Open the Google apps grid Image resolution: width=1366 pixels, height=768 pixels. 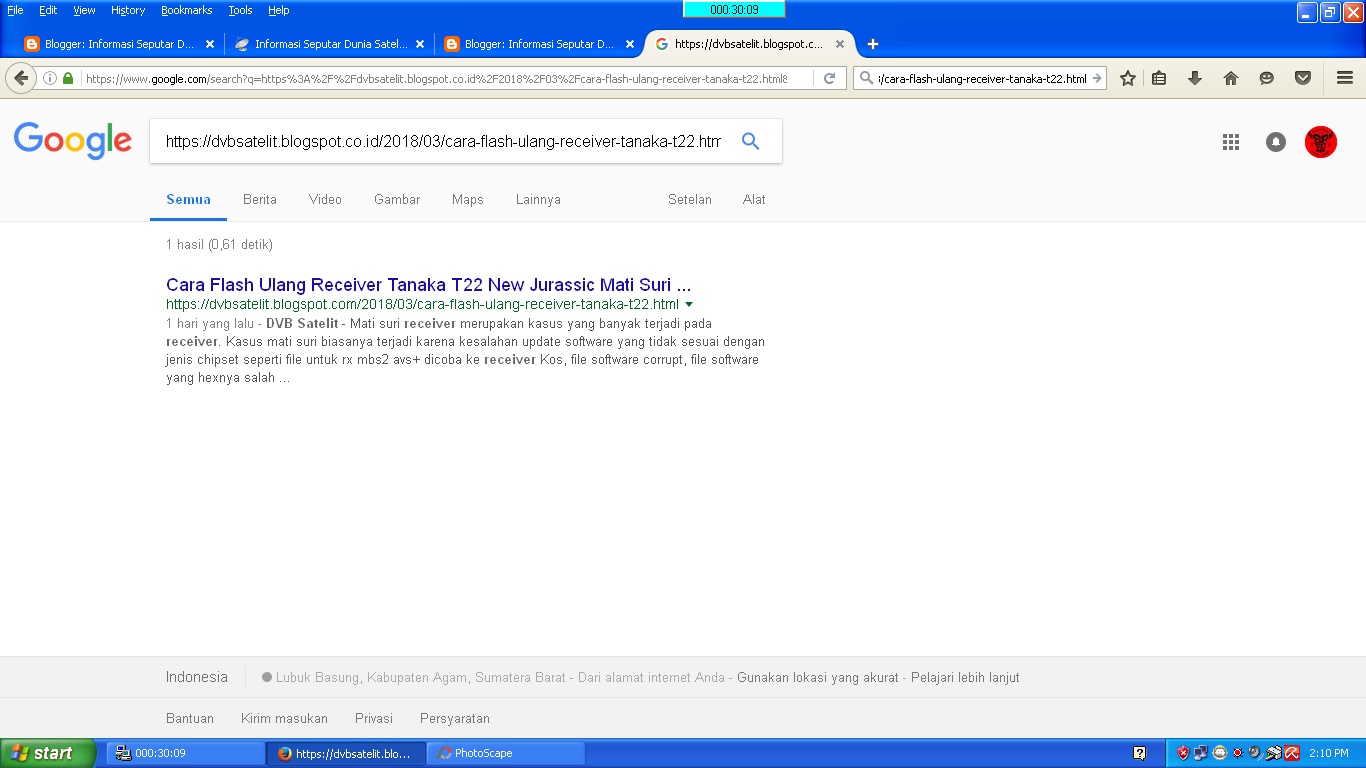1231,142
